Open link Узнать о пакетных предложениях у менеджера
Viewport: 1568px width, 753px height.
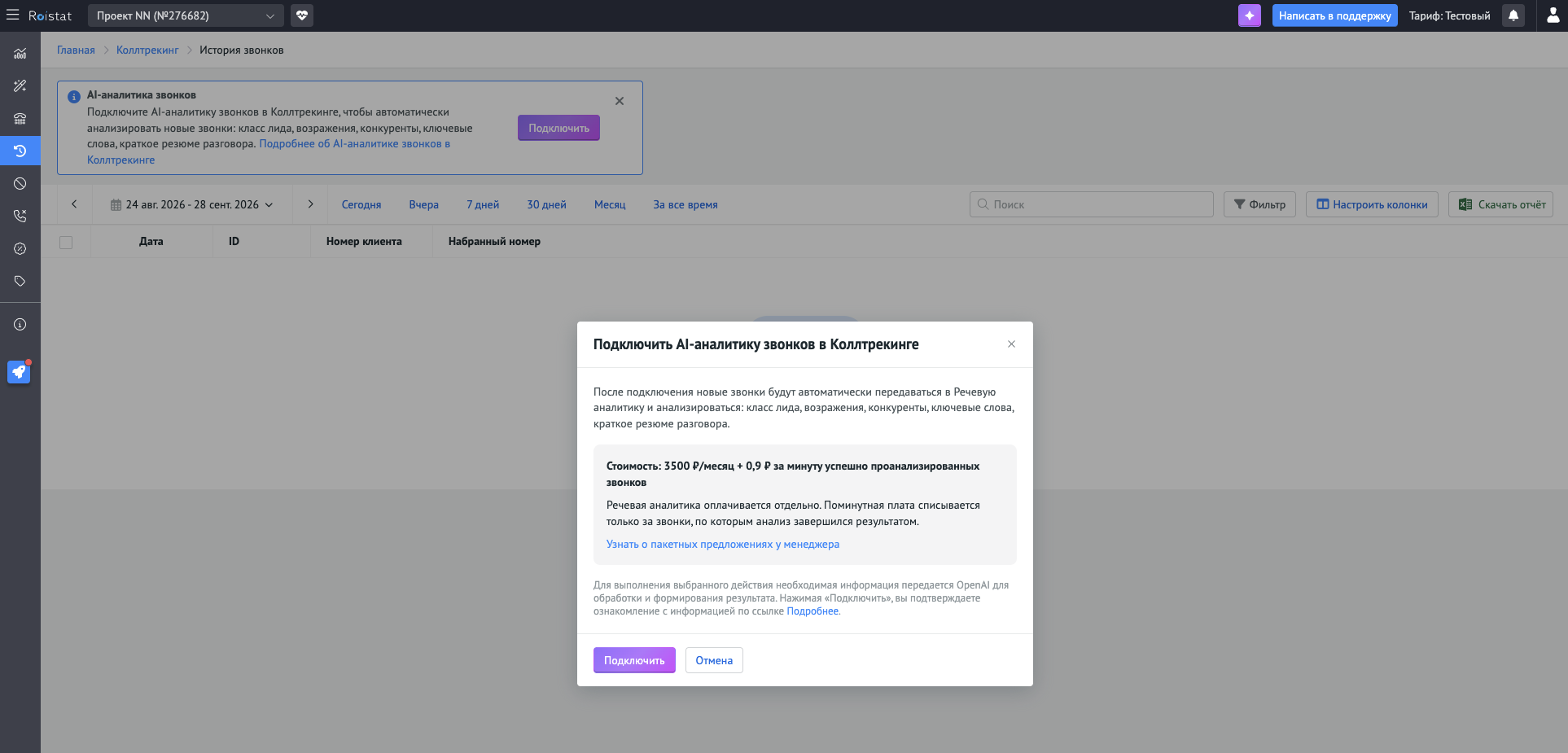[x=723, y=545]
